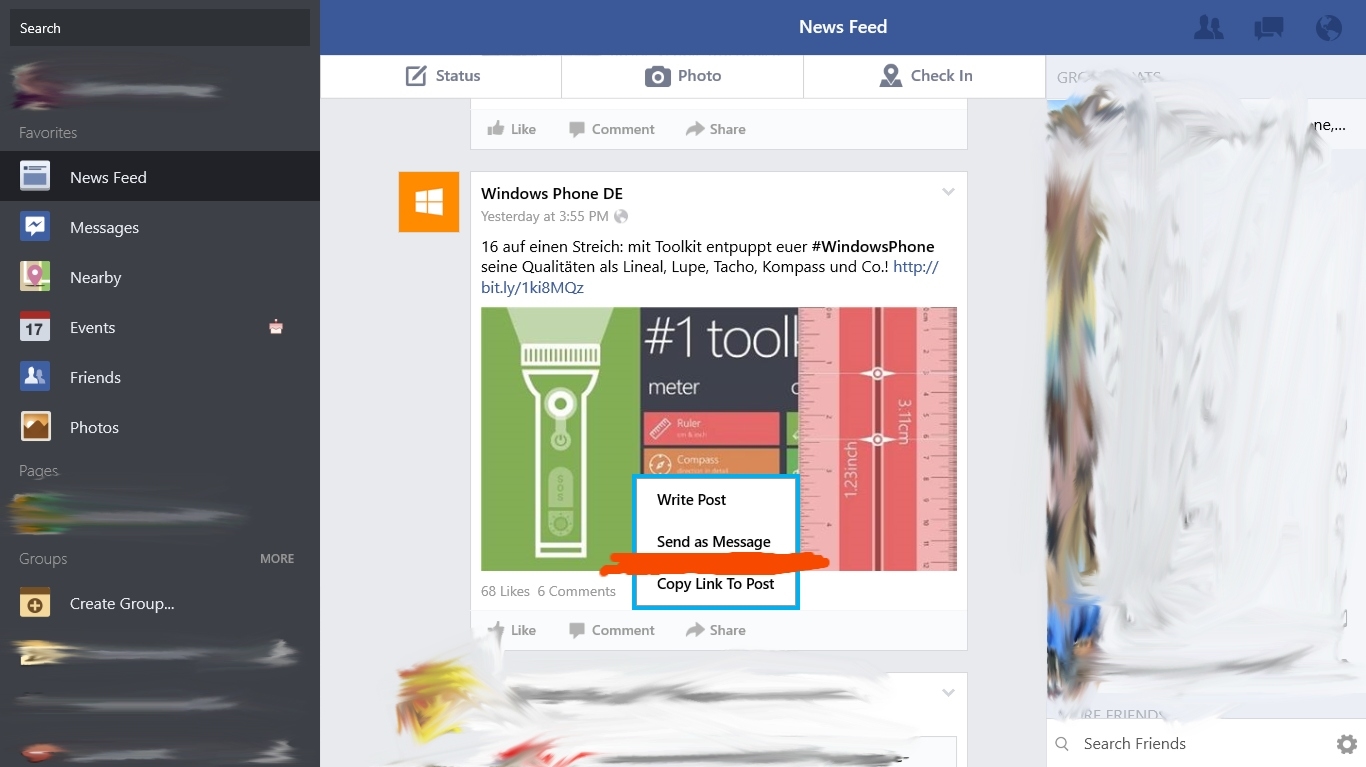Viewport: 1366px width, 767px height.
Task: Click the Groups section label
Action: click(43, 559)
